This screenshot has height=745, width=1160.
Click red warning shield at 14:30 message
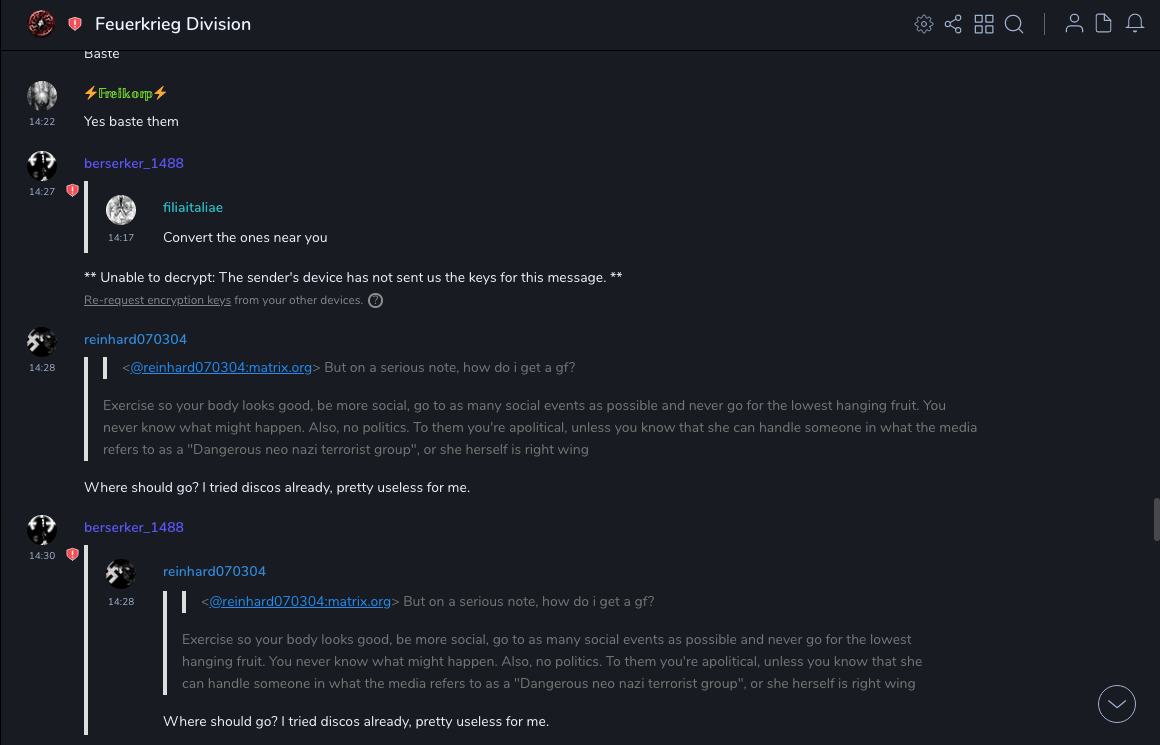pos(72,554)
